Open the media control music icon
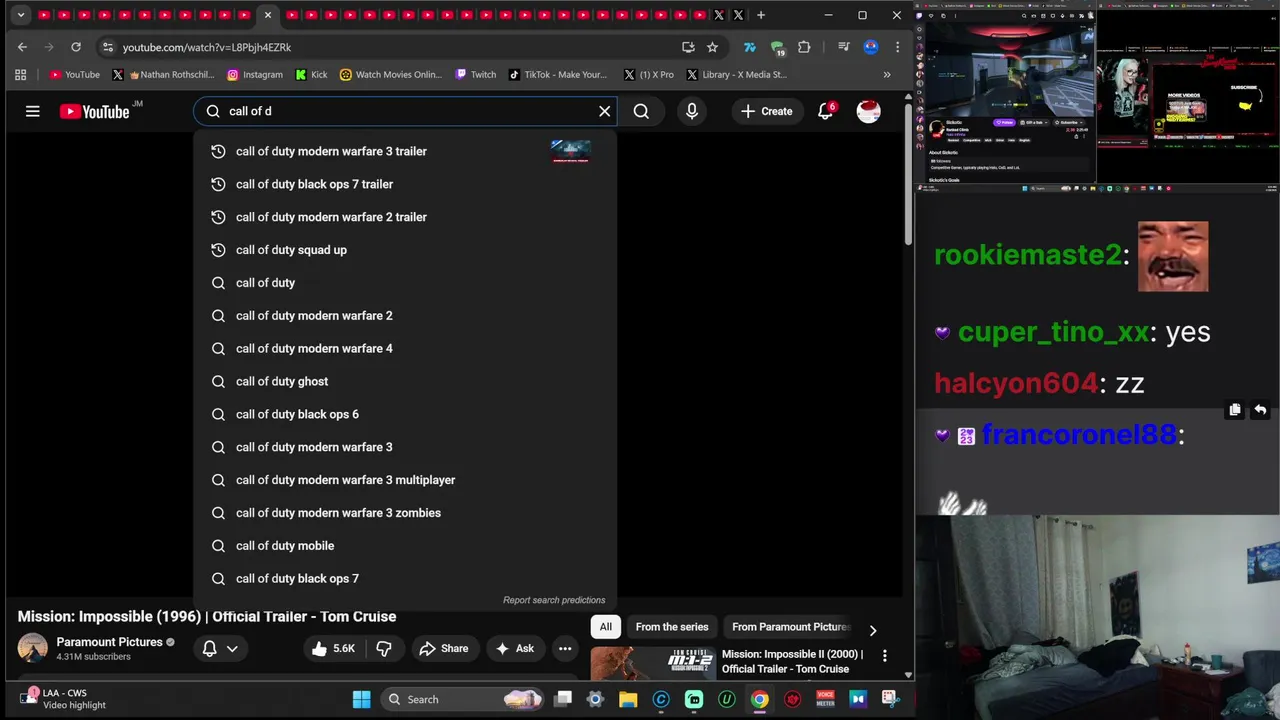This screenshot has height=720, width=1280. coord(843,47)
